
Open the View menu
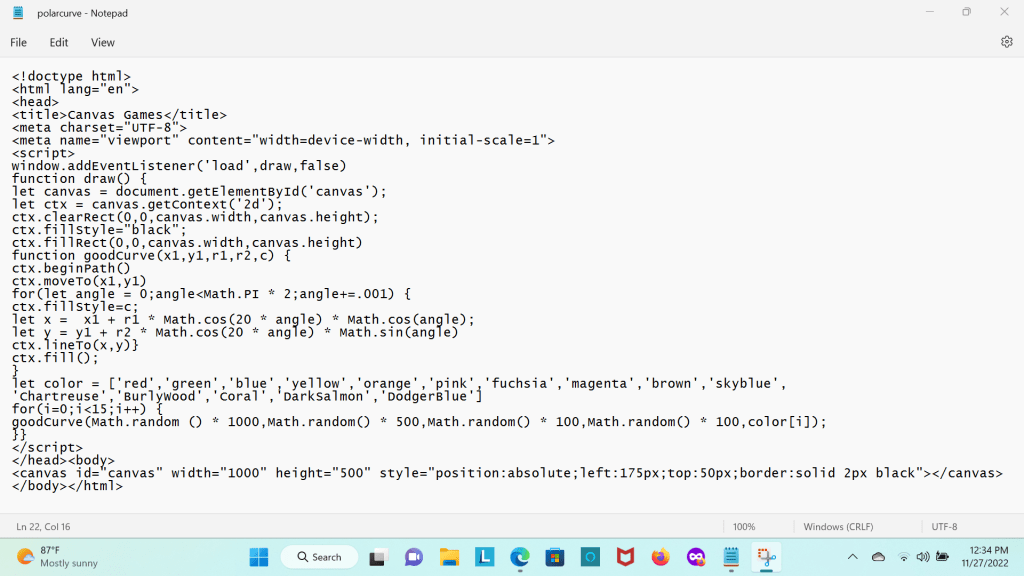coord(103,43)
